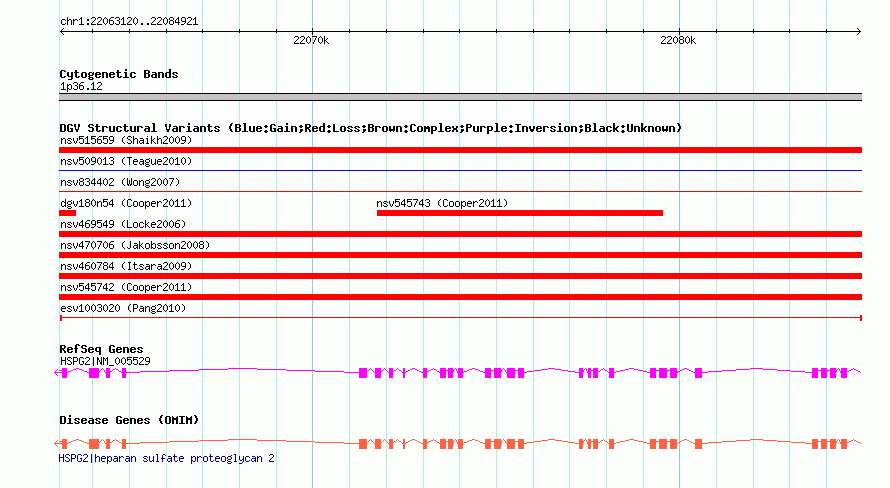Click the nsv545743 (Cooper2011) label
The height and width of the screenshot is (488, 890).
point(442,203)
